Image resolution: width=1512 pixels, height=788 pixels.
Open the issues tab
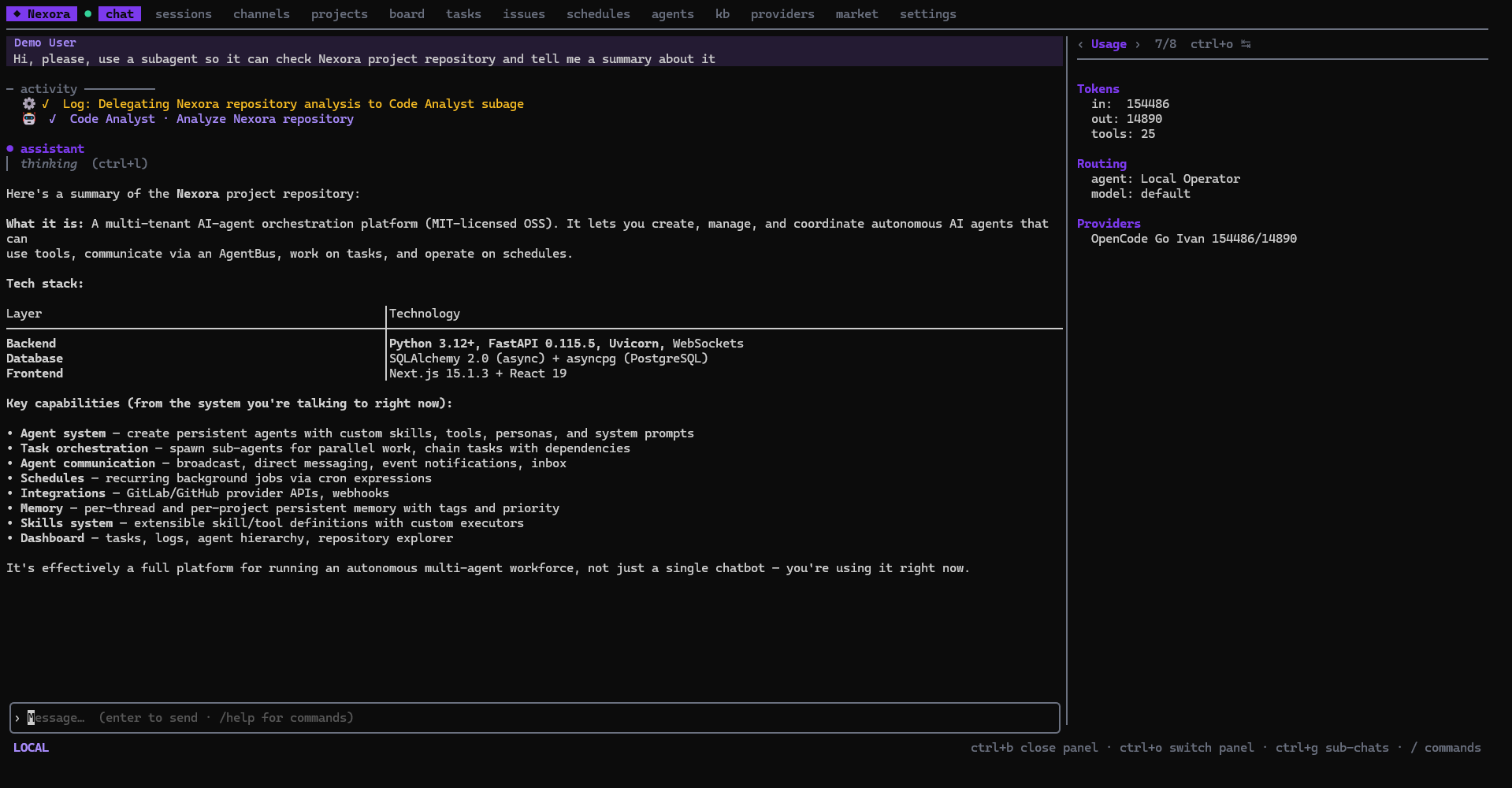(524, 14)
